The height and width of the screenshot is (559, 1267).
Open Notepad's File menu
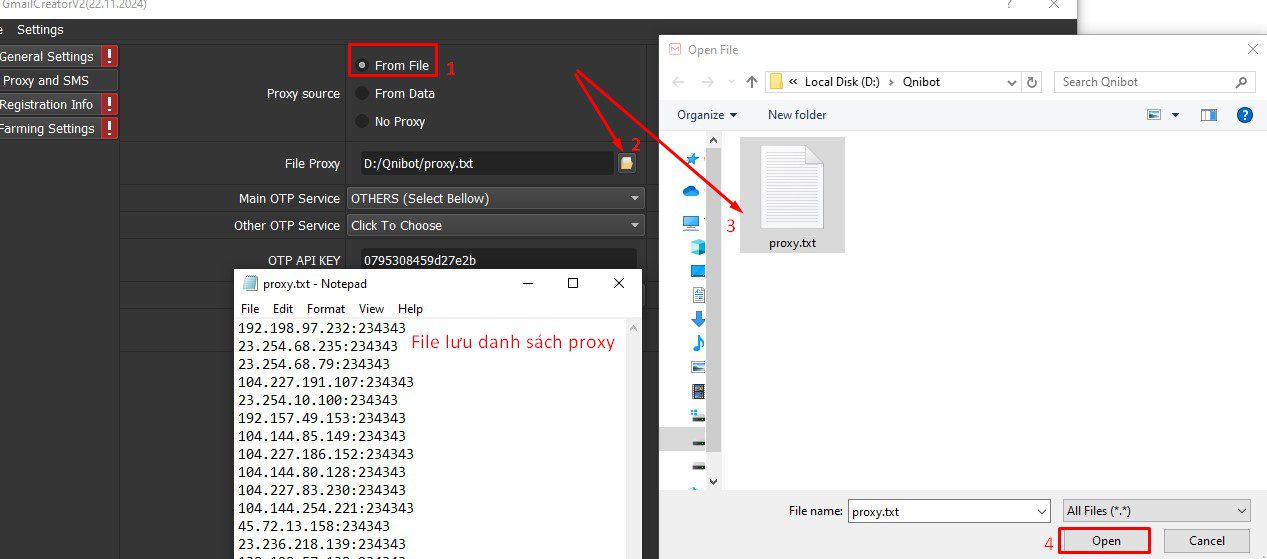[250, 309]
